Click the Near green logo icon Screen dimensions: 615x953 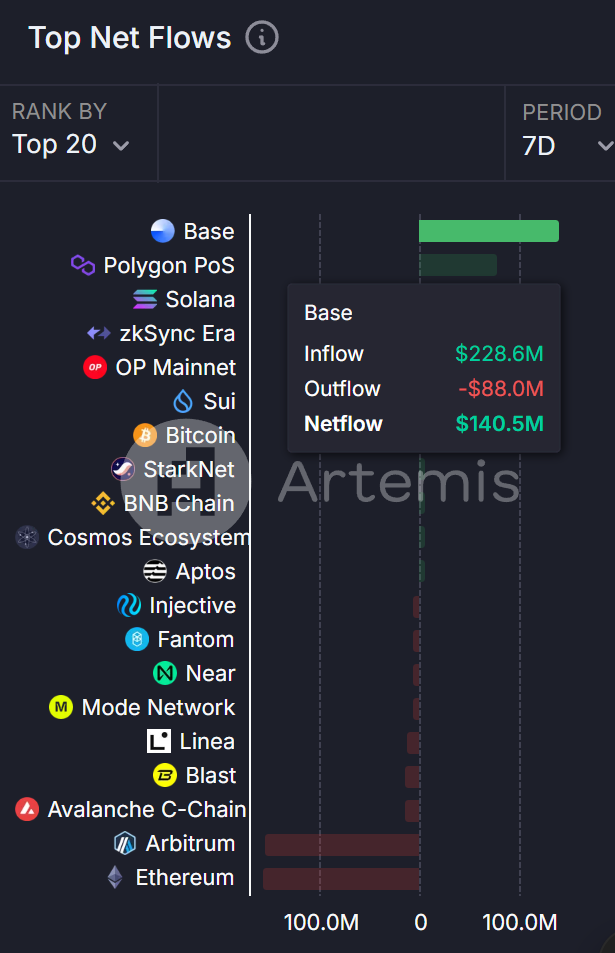click(x=165, y=673)
